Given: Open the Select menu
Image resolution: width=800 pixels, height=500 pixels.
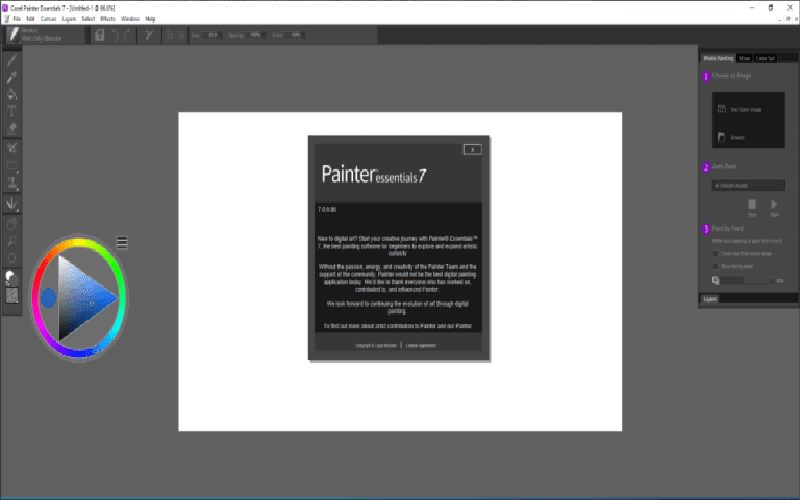Looking at the screenshot, I should (x=88, y=19).
